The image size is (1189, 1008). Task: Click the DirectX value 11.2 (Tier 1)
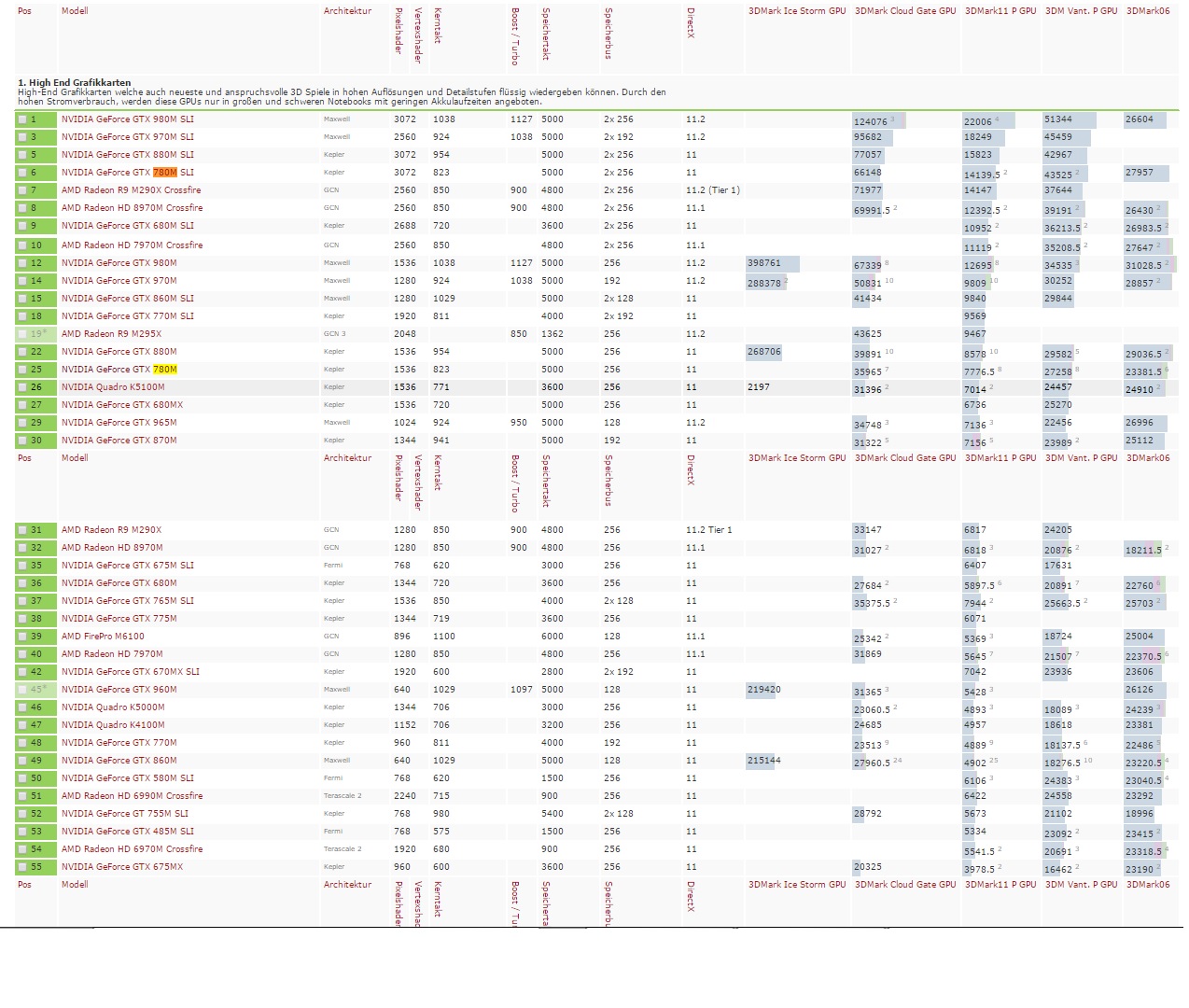(x=713, y=190)
